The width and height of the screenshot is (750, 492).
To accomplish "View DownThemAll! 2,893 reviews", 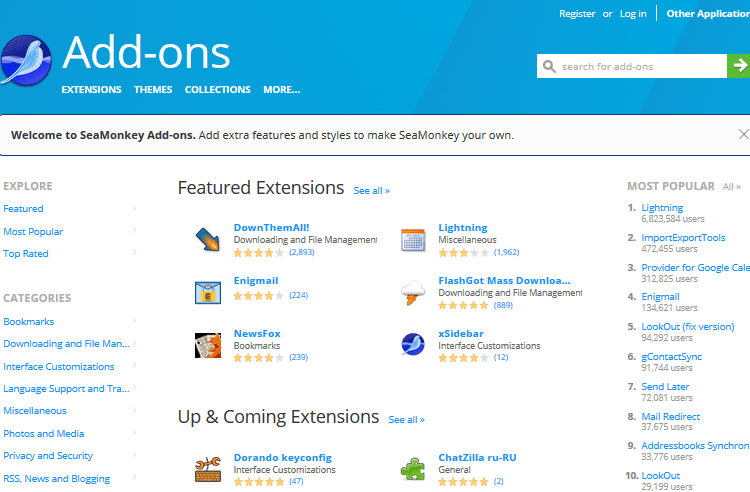I will [x=302, y=252].
